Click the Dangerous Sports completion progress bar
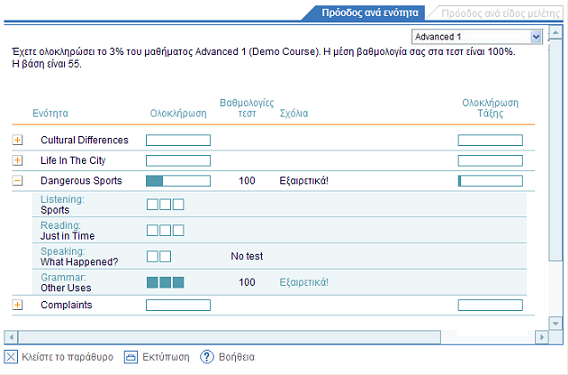 click(x=178, y=181)
